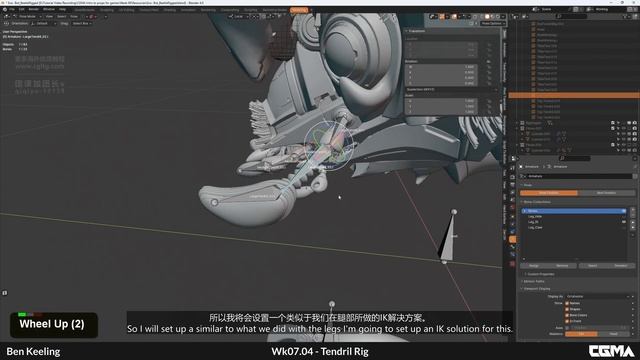Open the Edit menu
Screen dimensions: 640x360
(x=21, y=9)
